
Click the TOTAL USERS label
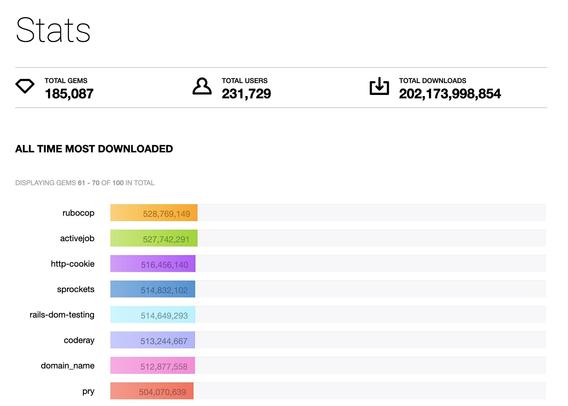pos(245,80)
